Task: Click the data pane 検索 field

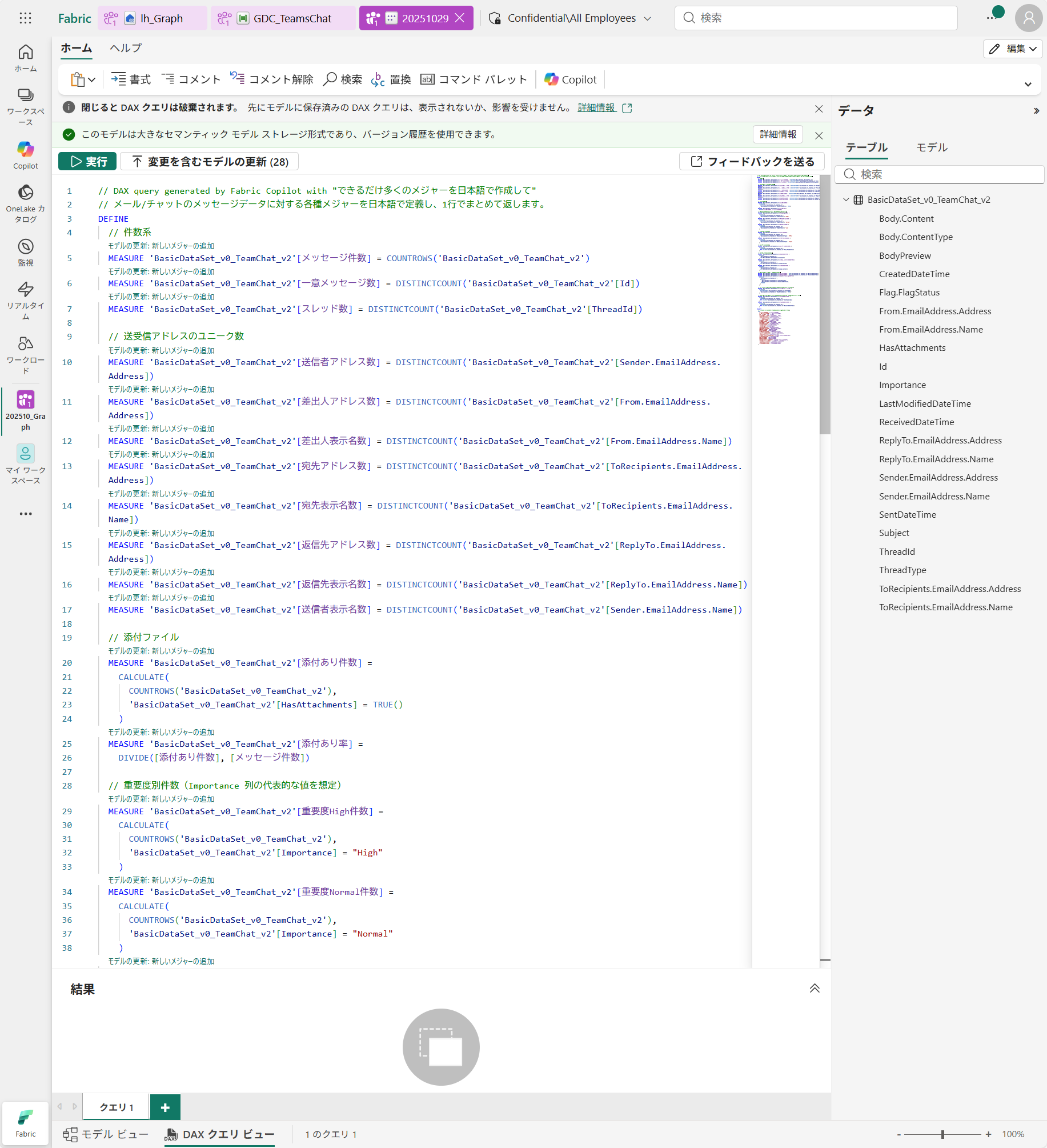Action: click(x=939, y=174)
